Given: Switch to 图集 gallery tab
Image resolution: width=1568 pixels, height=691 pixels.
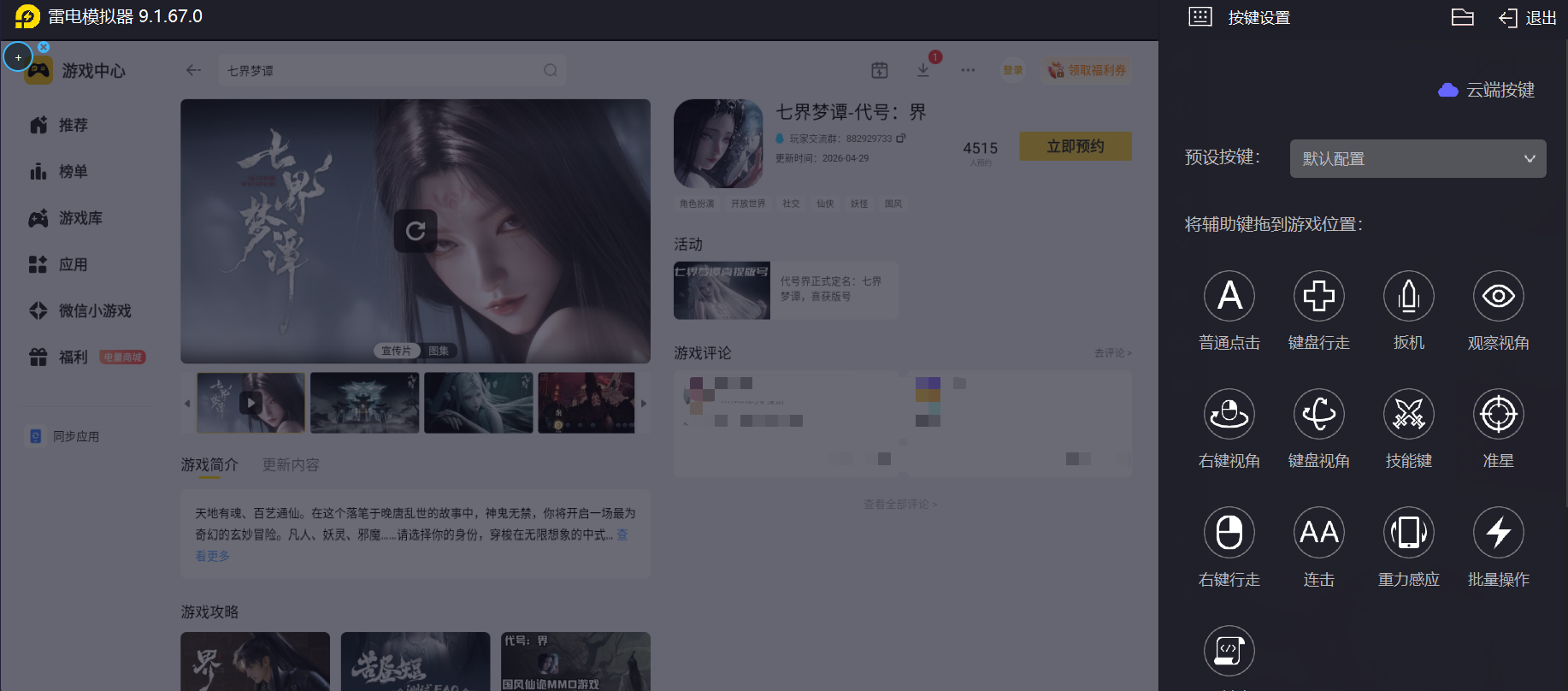Looking at the screenshot, I should click(x=439, y=351).
